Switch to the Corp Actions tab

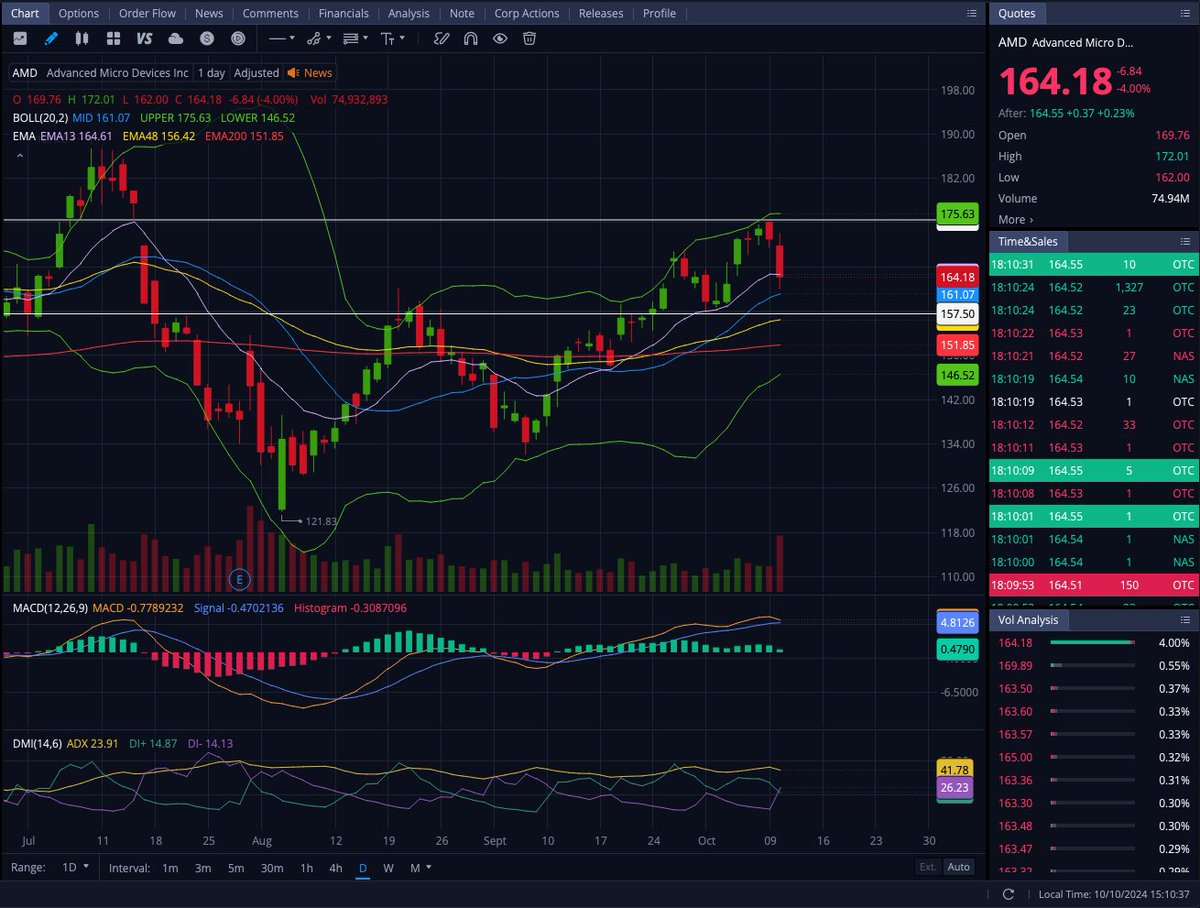[528, 13]
